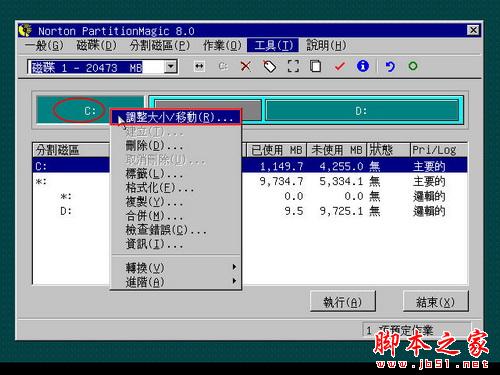Viewport: 500px width, 375px height.
Task: Open the 作業(O) menu
Action: [222, 45]
